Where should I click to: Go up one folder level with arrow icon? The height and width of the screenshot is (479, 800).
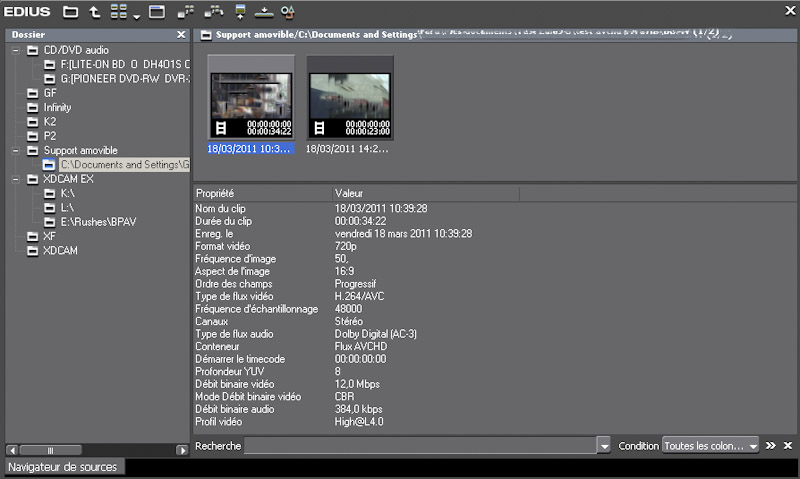(x=94, y=12)
